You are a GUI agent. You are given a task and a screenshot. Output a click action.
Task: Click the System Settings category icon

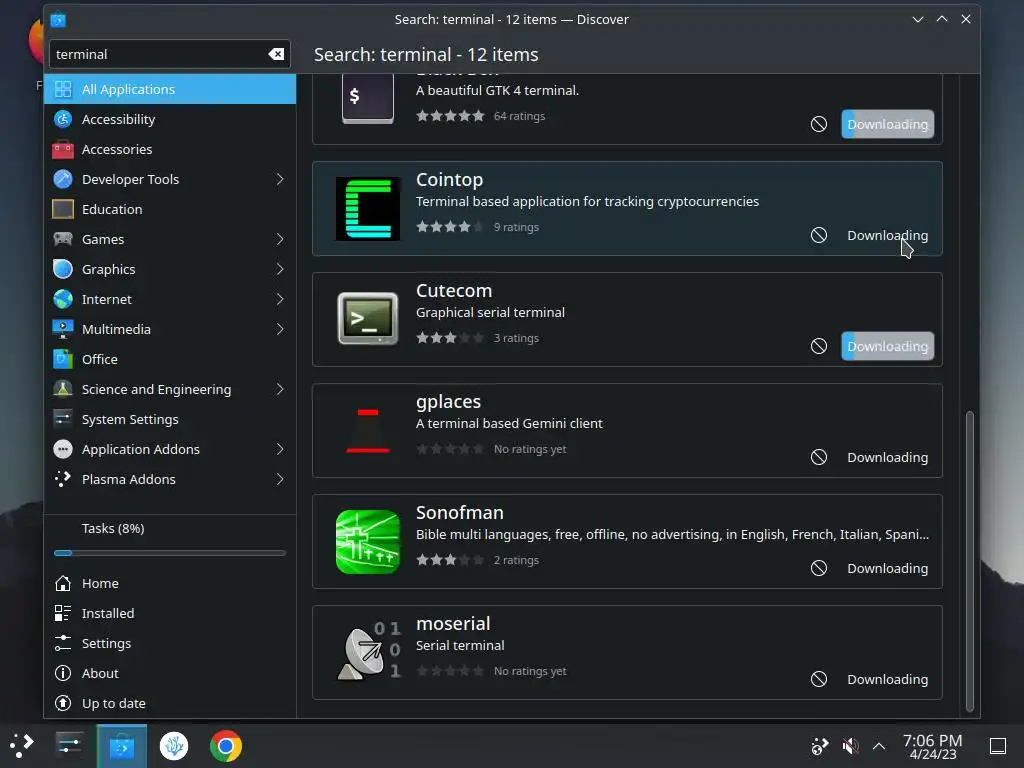(x=63, y=419)
